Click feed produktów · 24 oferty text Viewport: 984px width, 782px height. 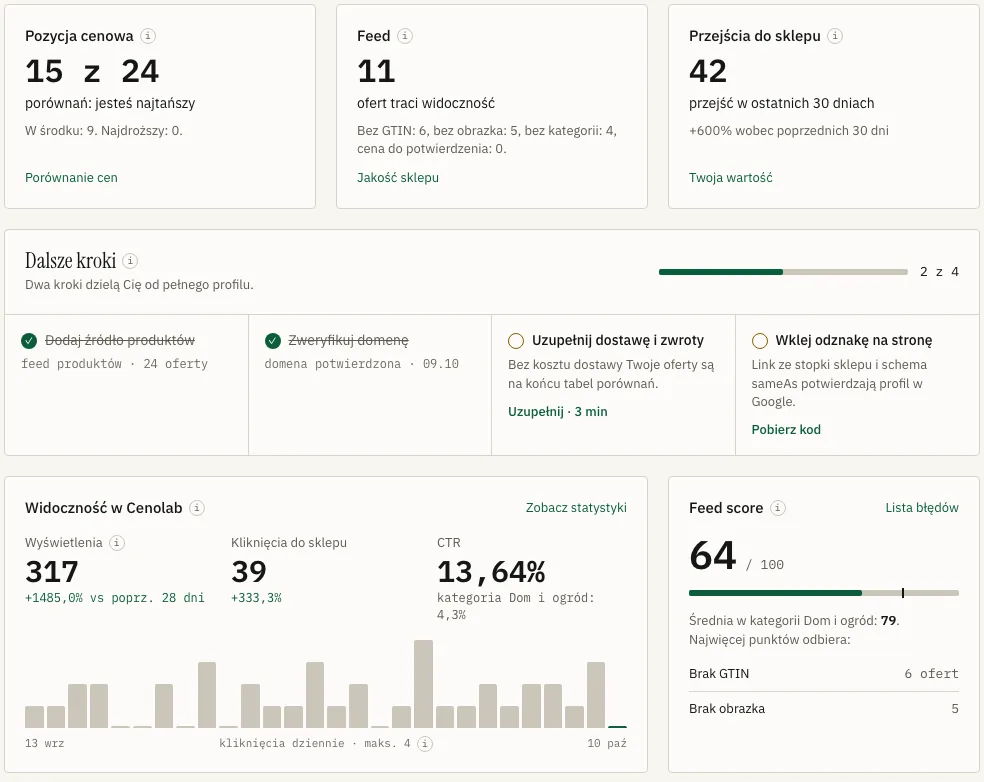[x=114, y=364]
